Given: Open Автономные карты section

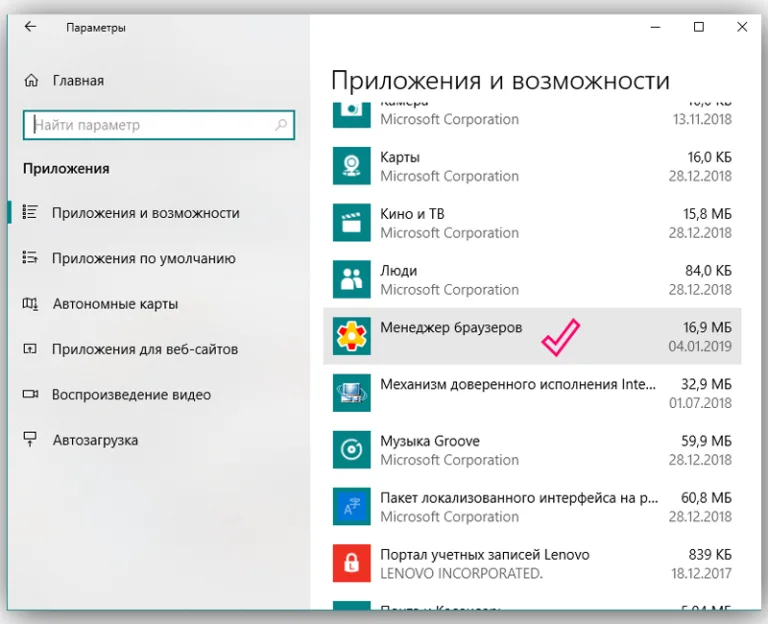Looking at the screenshot, I should [x=116, y=304].
